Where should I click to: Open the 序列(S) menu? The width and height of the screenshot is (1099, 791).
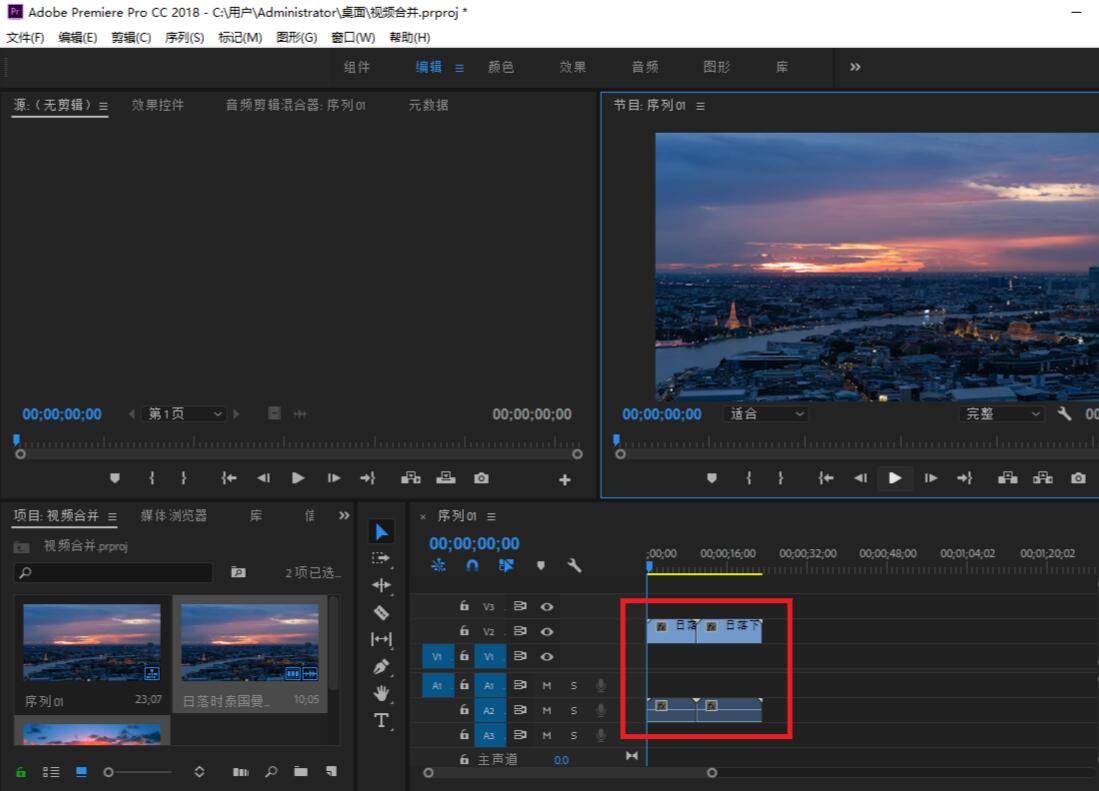[184, 37]
